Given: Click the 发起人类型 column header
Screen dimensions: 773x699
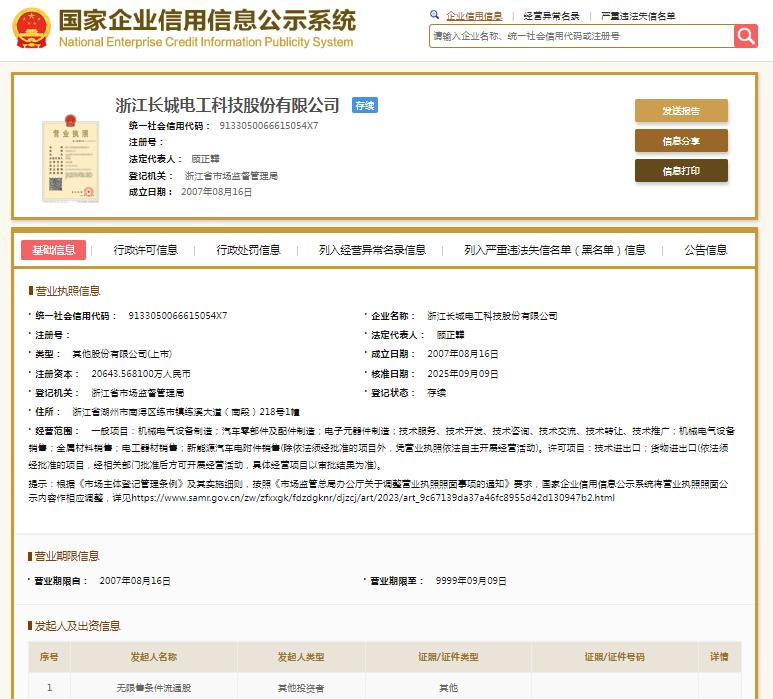Looking at the screenshot, I should click(x=301, y=657).
